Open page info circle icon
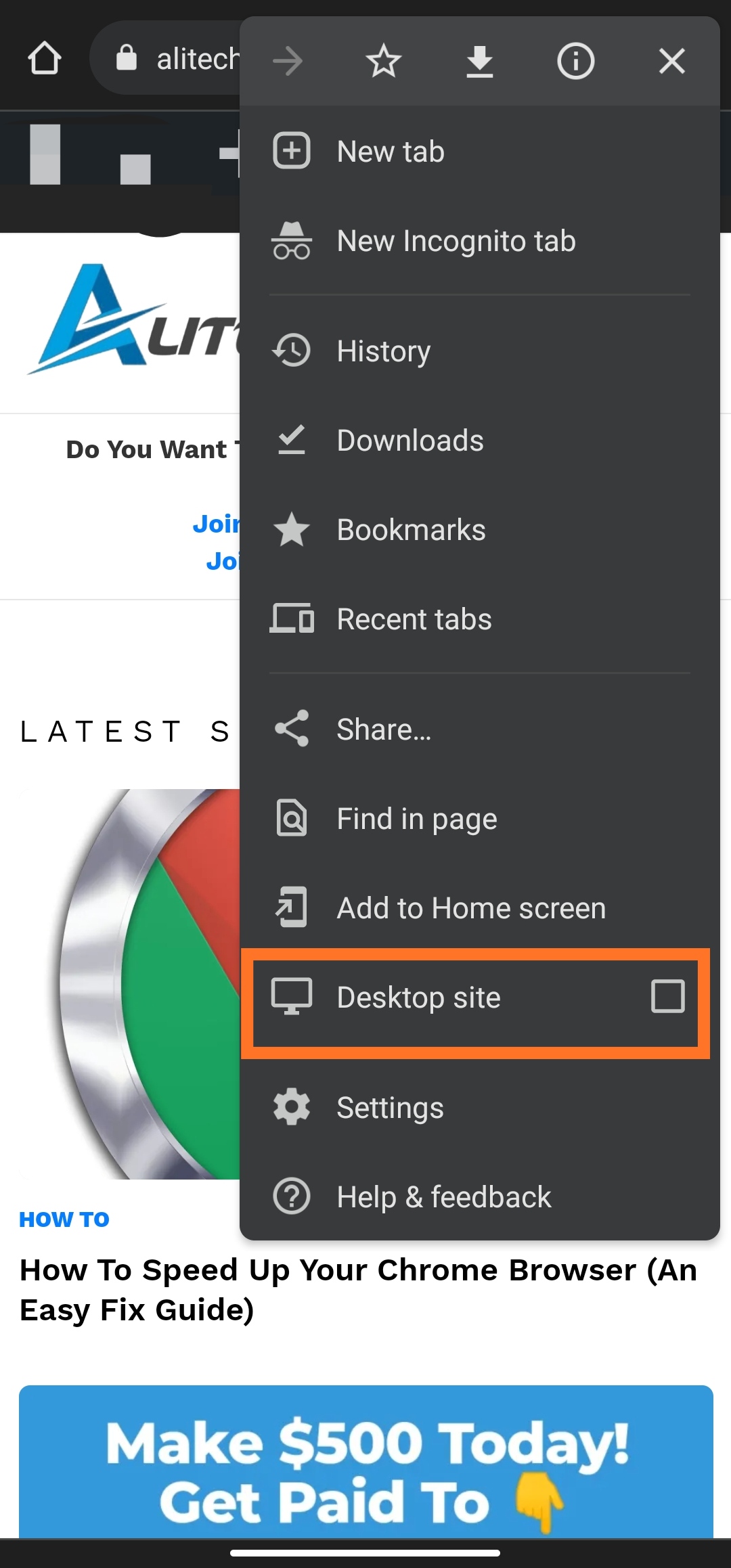Viewport: 731px width, 1568px height. click(576, 61)
